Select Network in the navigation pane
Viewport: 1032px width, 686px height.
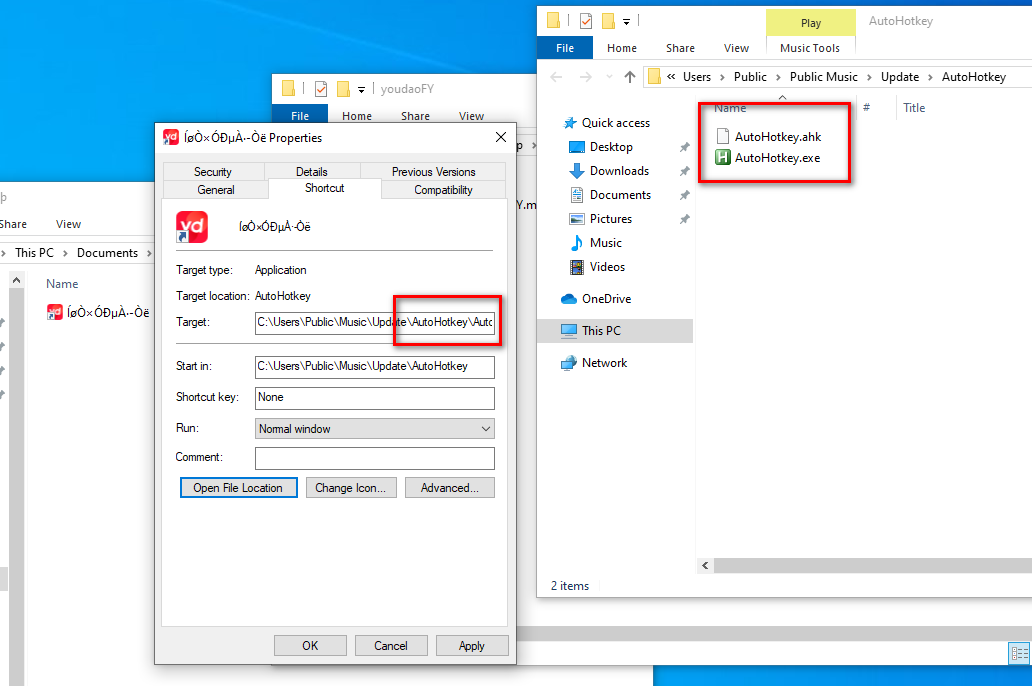click(604, 363)
